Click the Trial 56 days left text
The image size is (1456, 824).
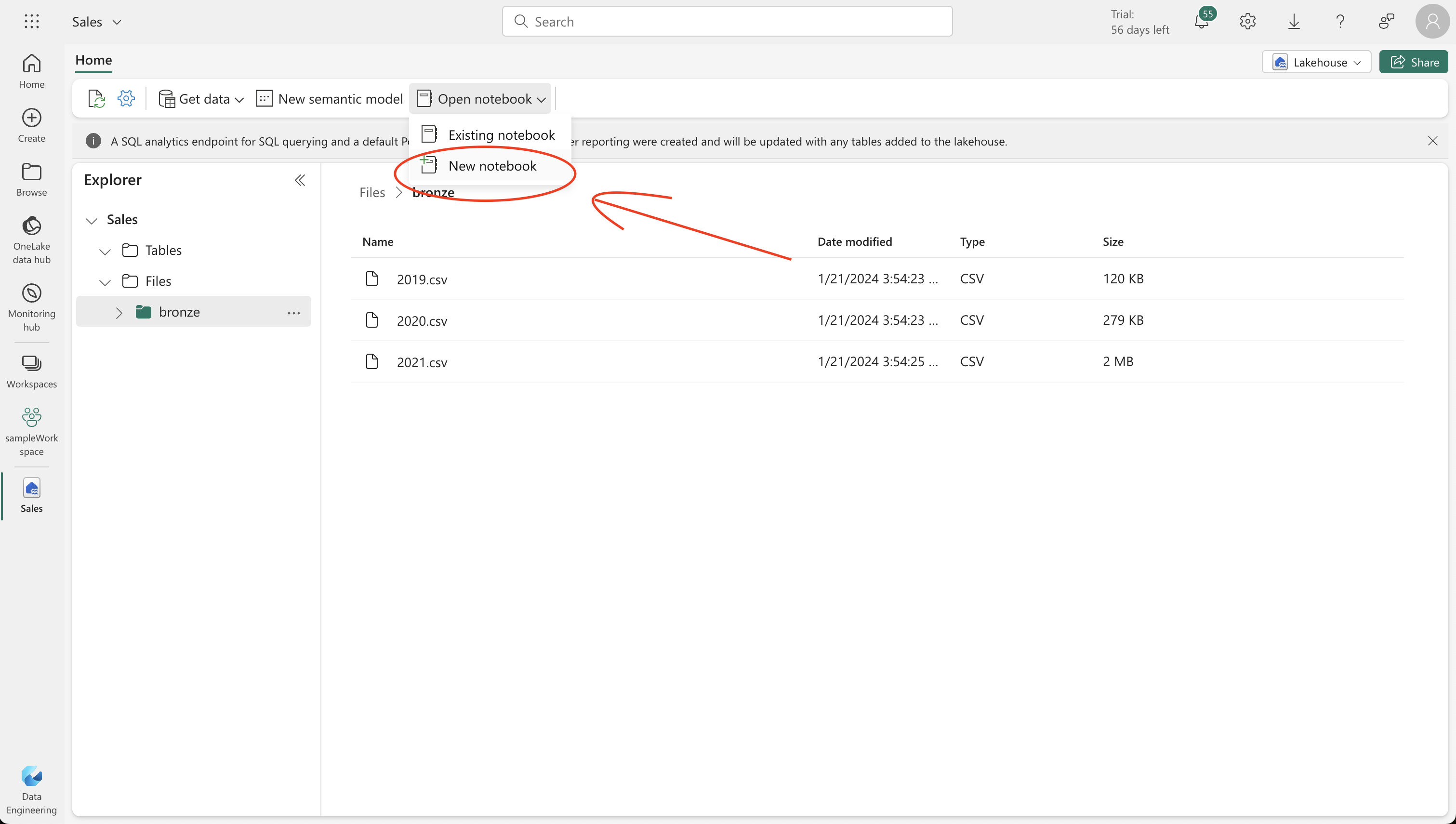1139,22
